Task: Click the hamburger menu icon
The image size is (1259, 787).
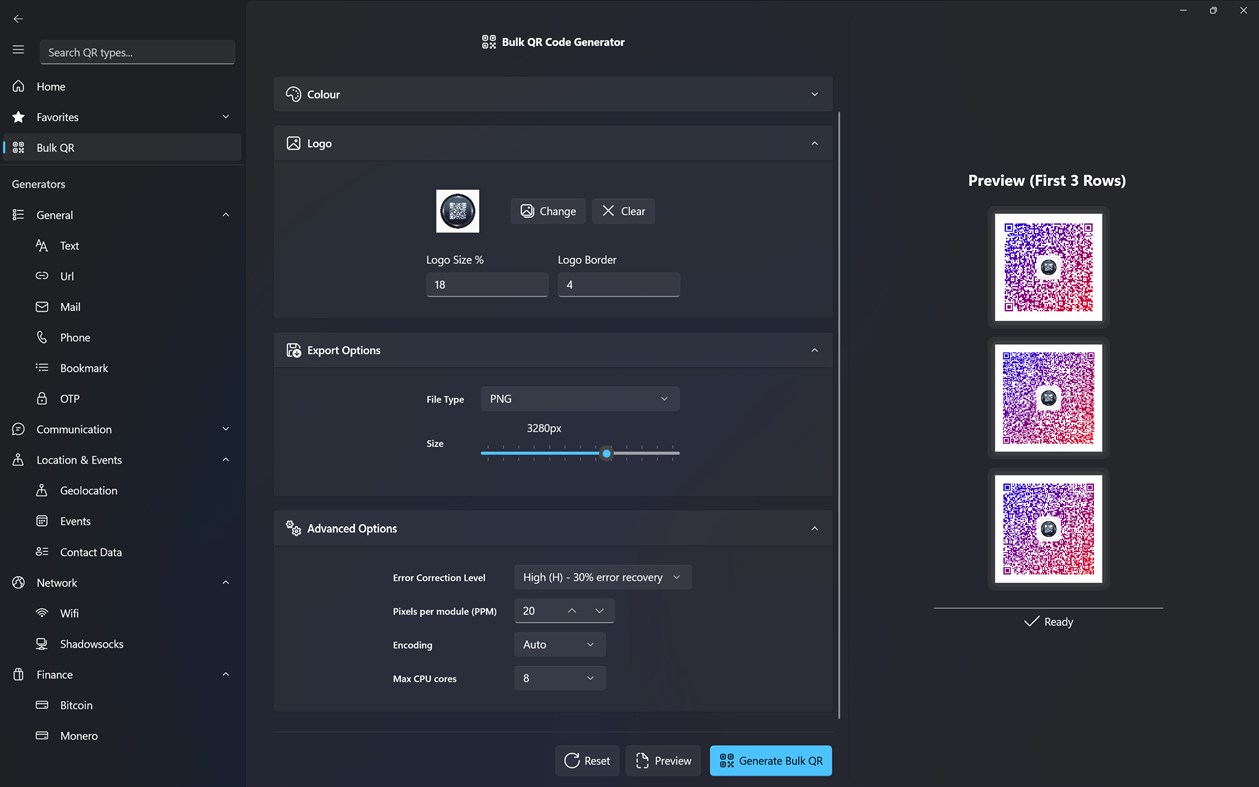Action: 18,50
